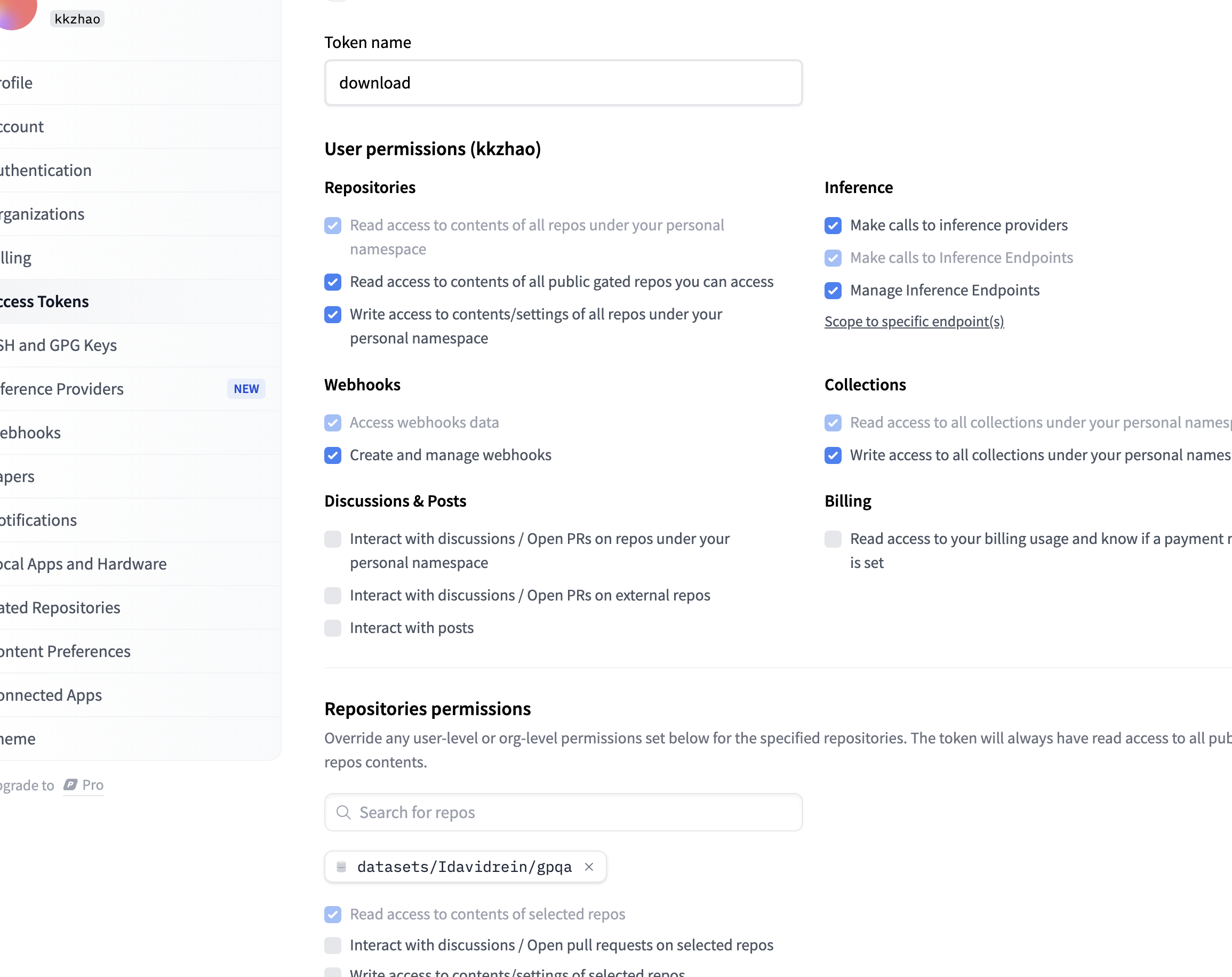Uncheck Manage Inference Endpoints
The image size is (1232, 977).
tap(833, 291)
